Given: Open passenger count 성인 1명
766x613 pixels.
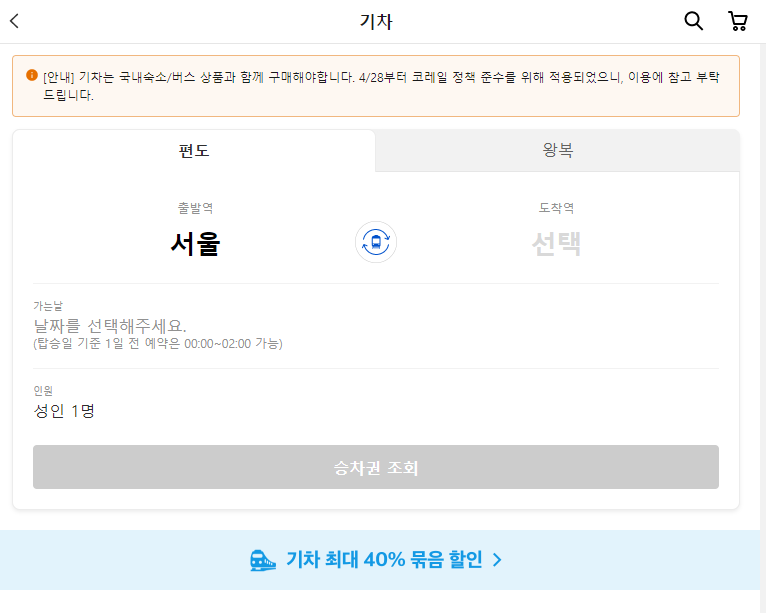Looking at the screenshot, I should tap(64, 411).
